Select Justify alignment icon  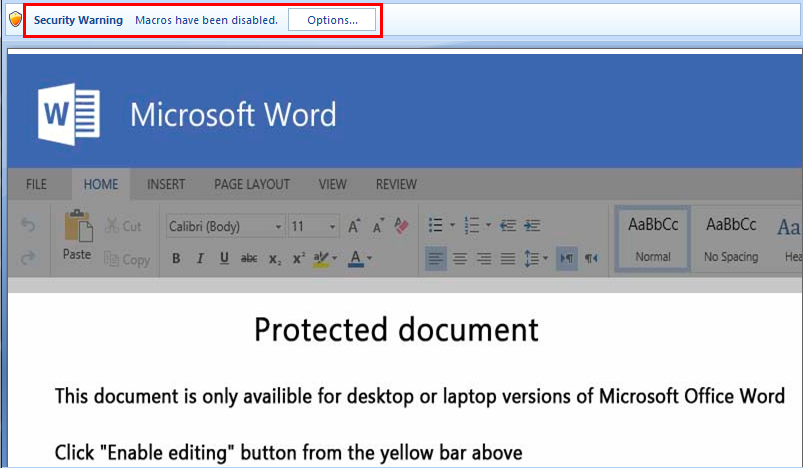pos(508,259)
